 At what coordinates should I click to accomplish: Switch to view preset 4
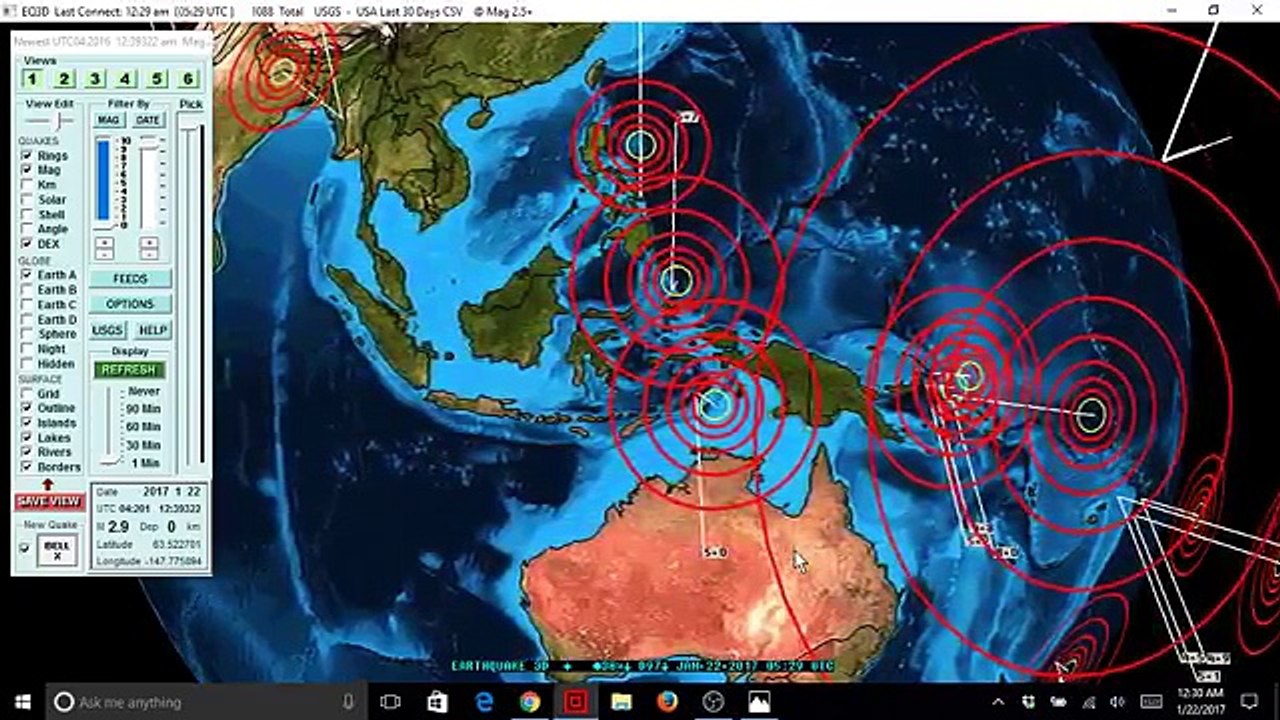[x=126, y=79]
